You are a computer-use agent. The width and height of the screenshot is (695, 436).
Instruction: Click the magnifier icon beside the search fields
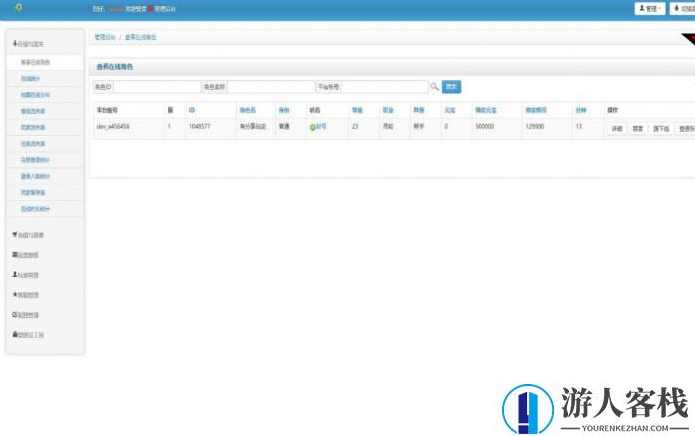pos(434,87)
